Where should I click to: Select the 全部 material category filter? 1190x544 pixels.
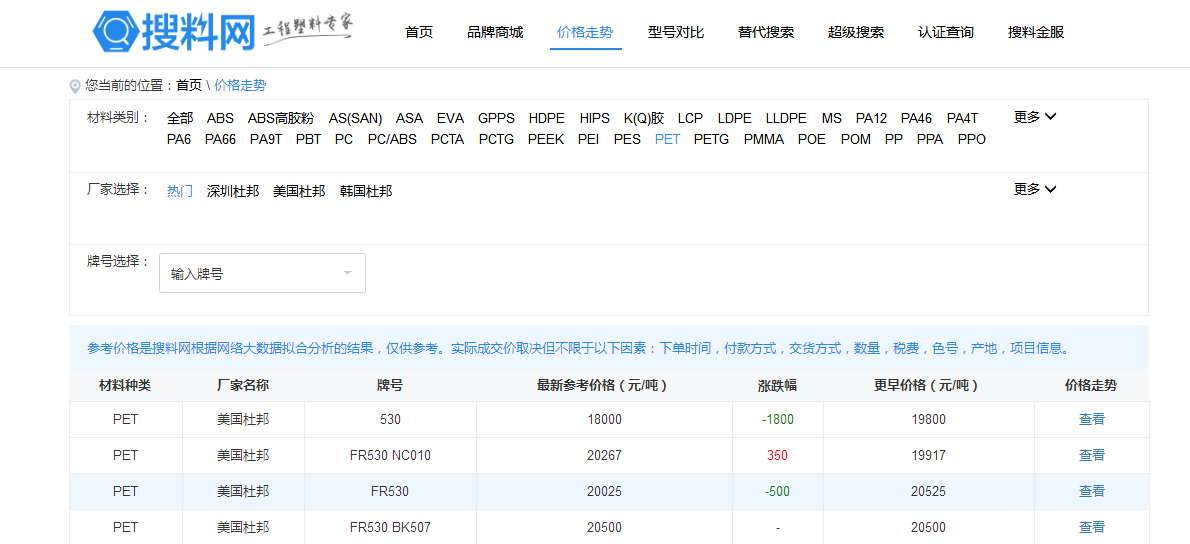point(180,118)
